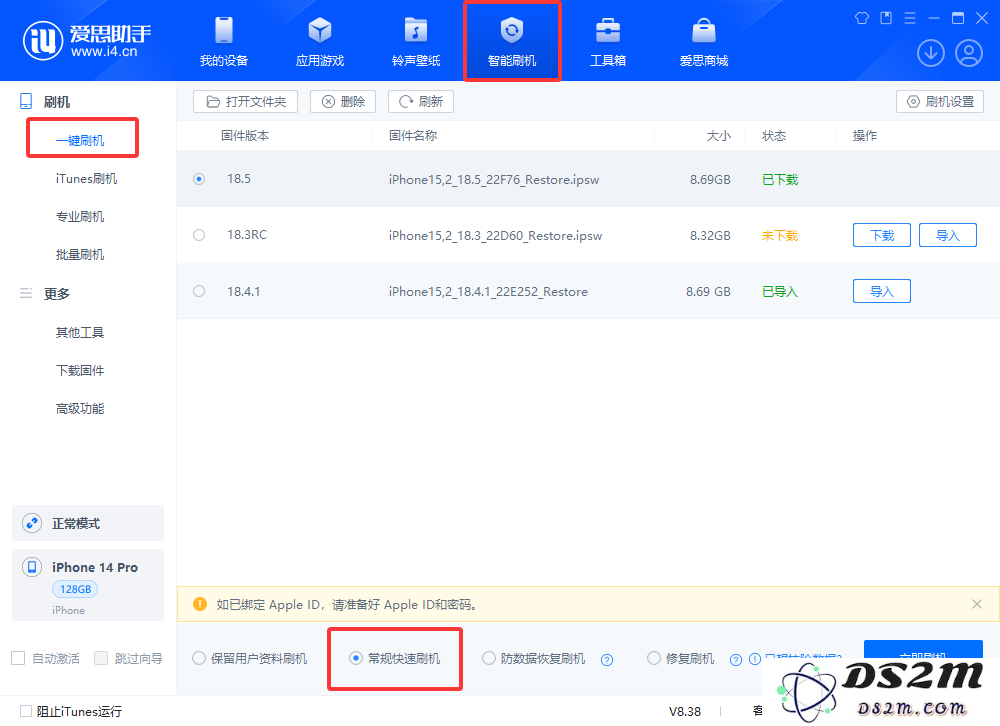Enable the 自动激活 checkbox

coord(18,658)
